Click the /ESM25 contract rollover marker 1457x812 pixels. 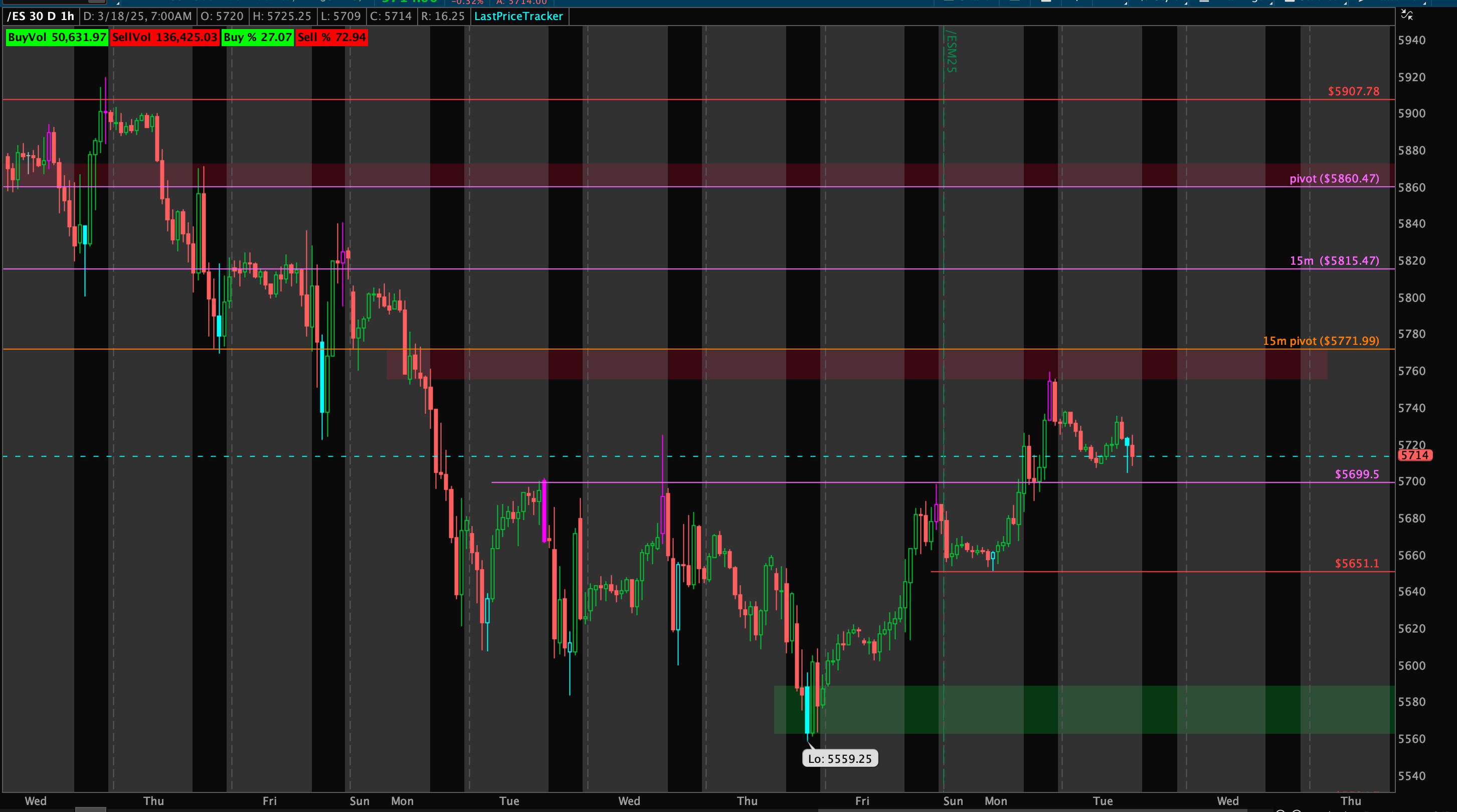pos(951,52)
